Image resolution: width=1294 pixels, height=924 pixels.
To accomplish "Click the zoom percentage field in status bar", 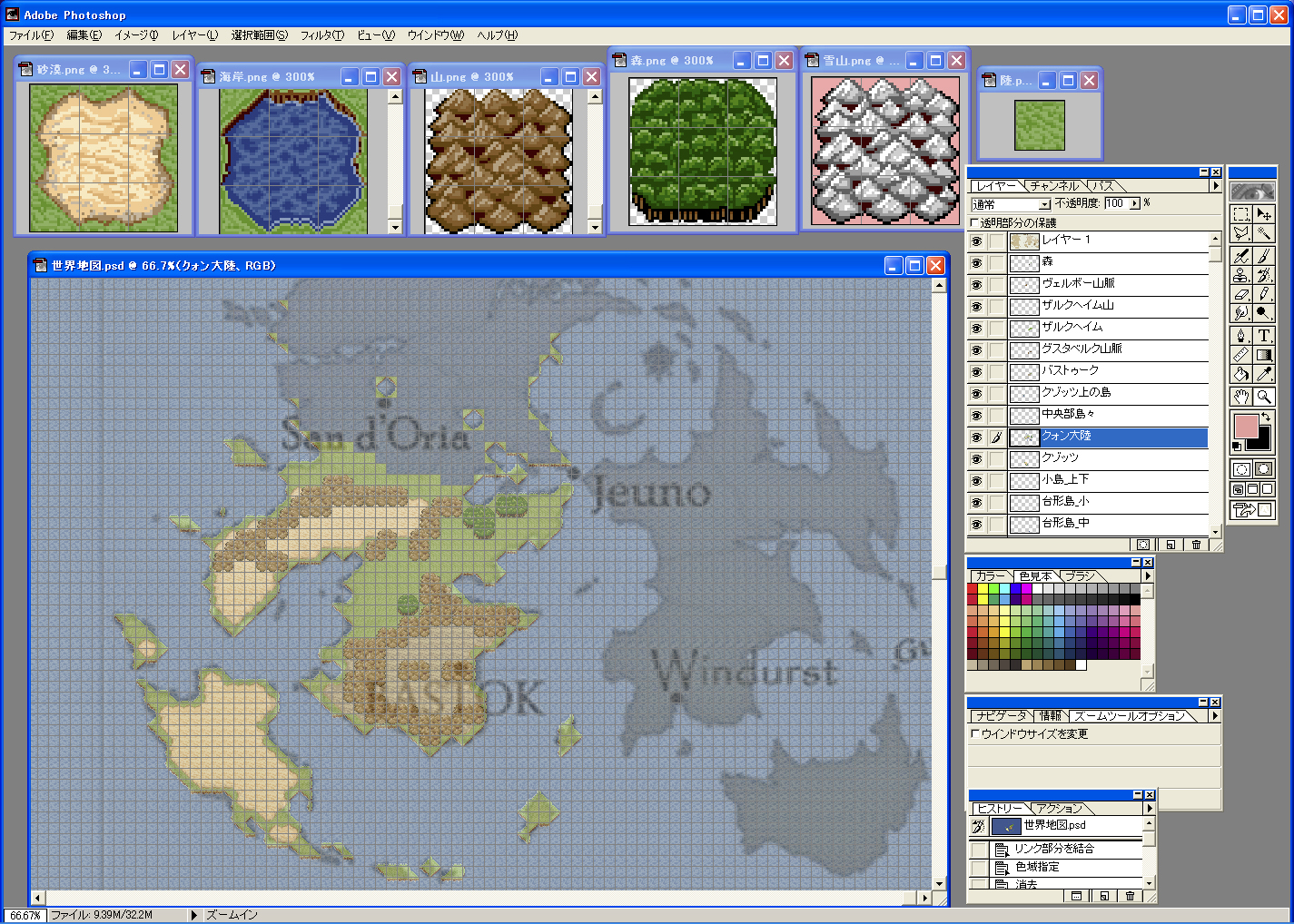I will pyautogui.click(x=25, y=915).
